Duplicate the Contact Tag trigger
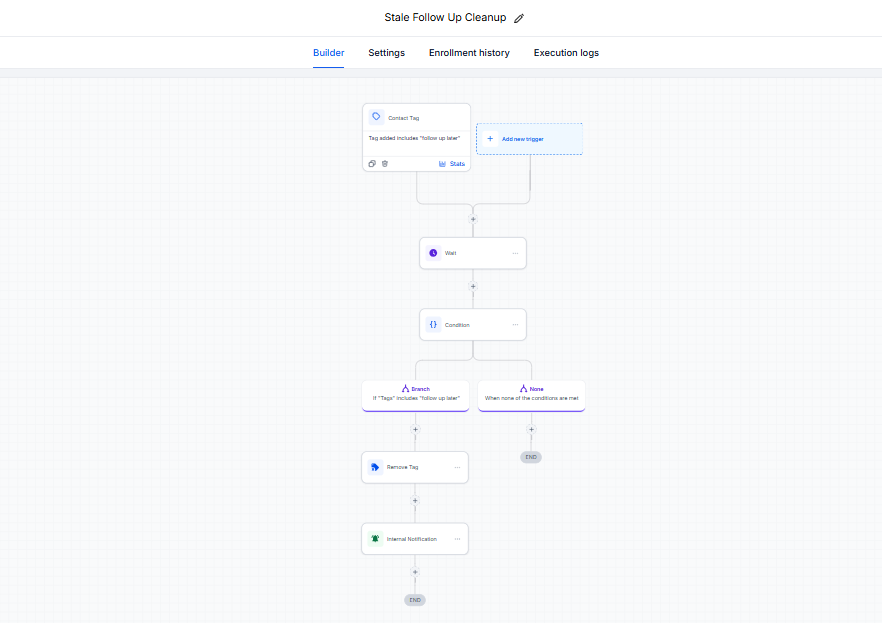This screenshot has height=623, width=882. coord(372,164)
